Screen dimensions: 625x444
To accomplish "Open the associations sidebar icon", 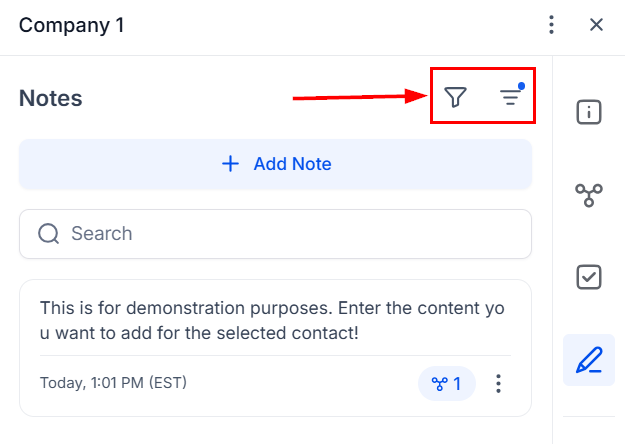I will 589,195.
